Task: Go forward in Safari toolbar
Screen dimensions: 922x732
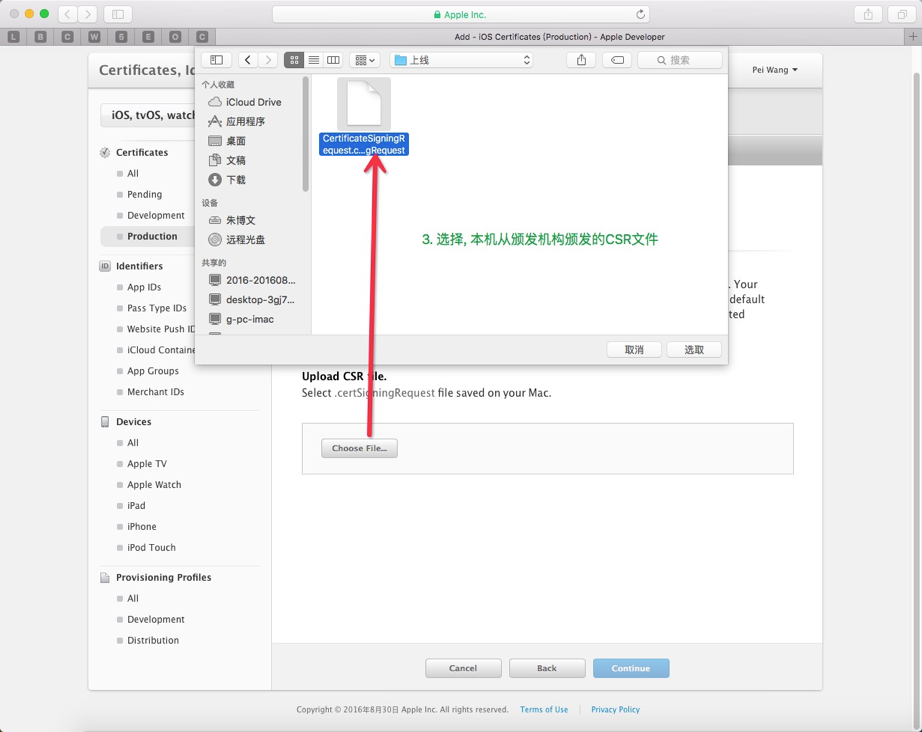Action: click(88, 14)
